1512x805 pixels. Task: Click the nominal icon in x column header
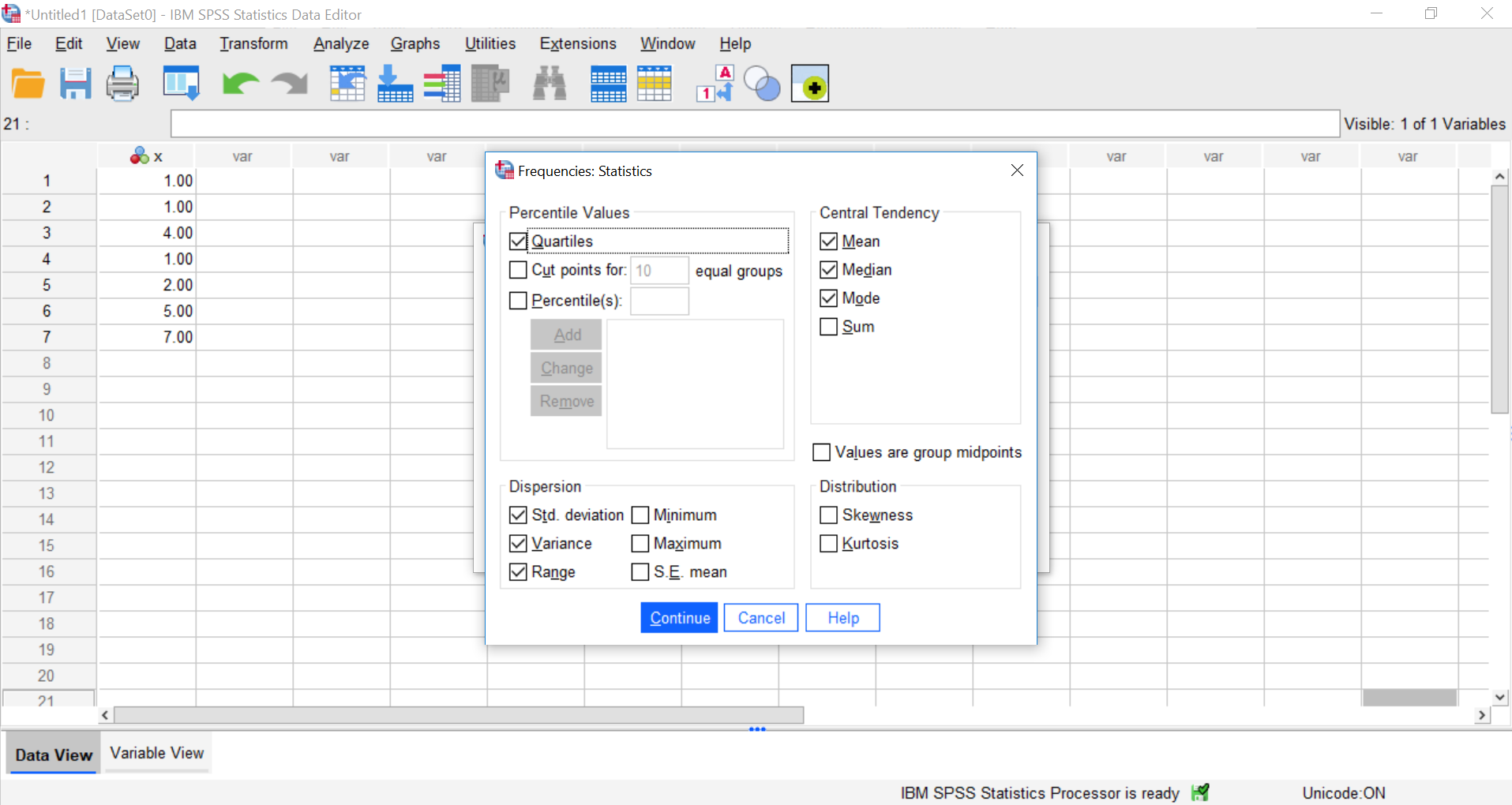tap(140, 155)
